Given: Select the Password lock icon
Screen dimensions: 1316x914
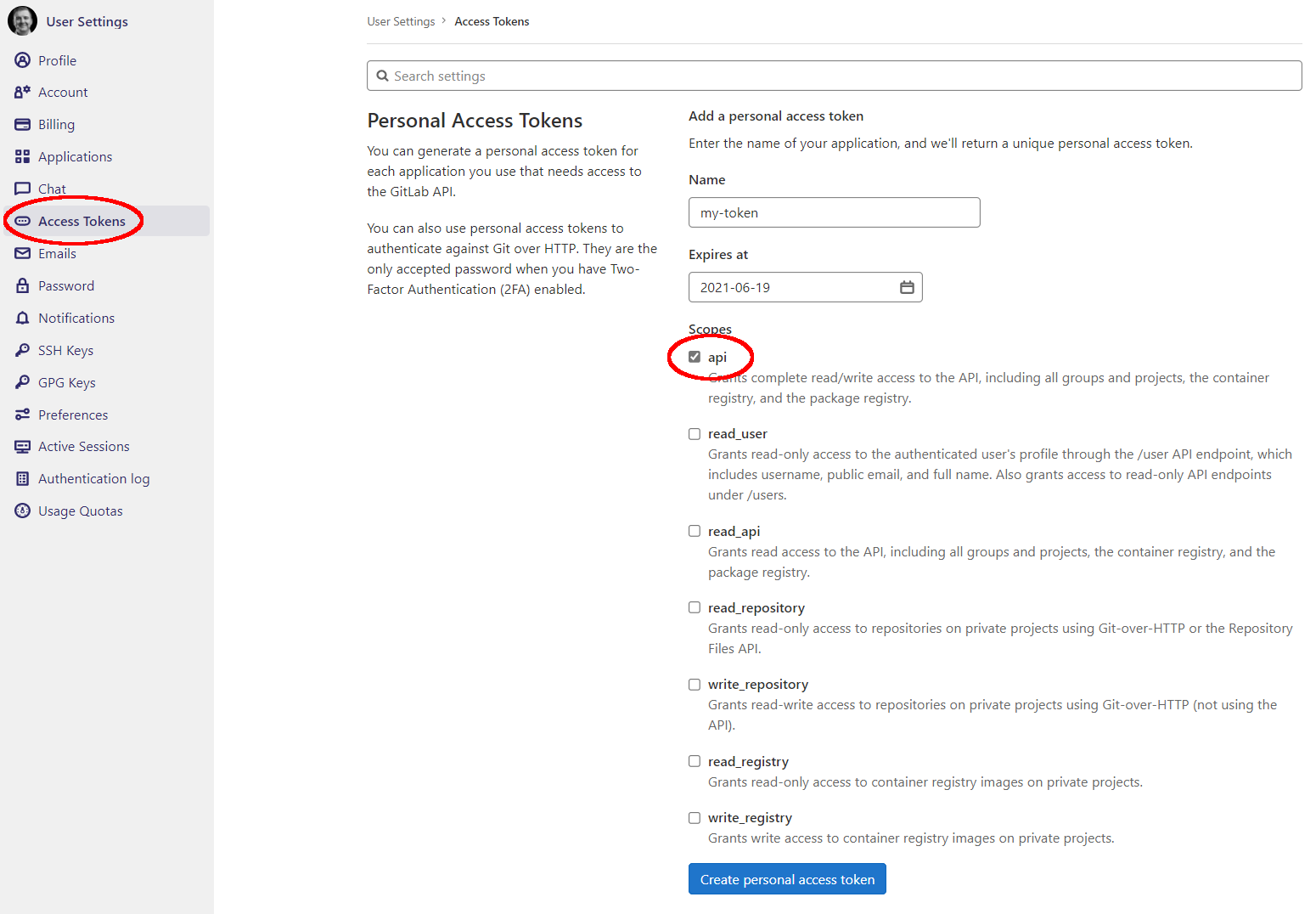Looking at the screenshot, I should [x=22, y=285].
